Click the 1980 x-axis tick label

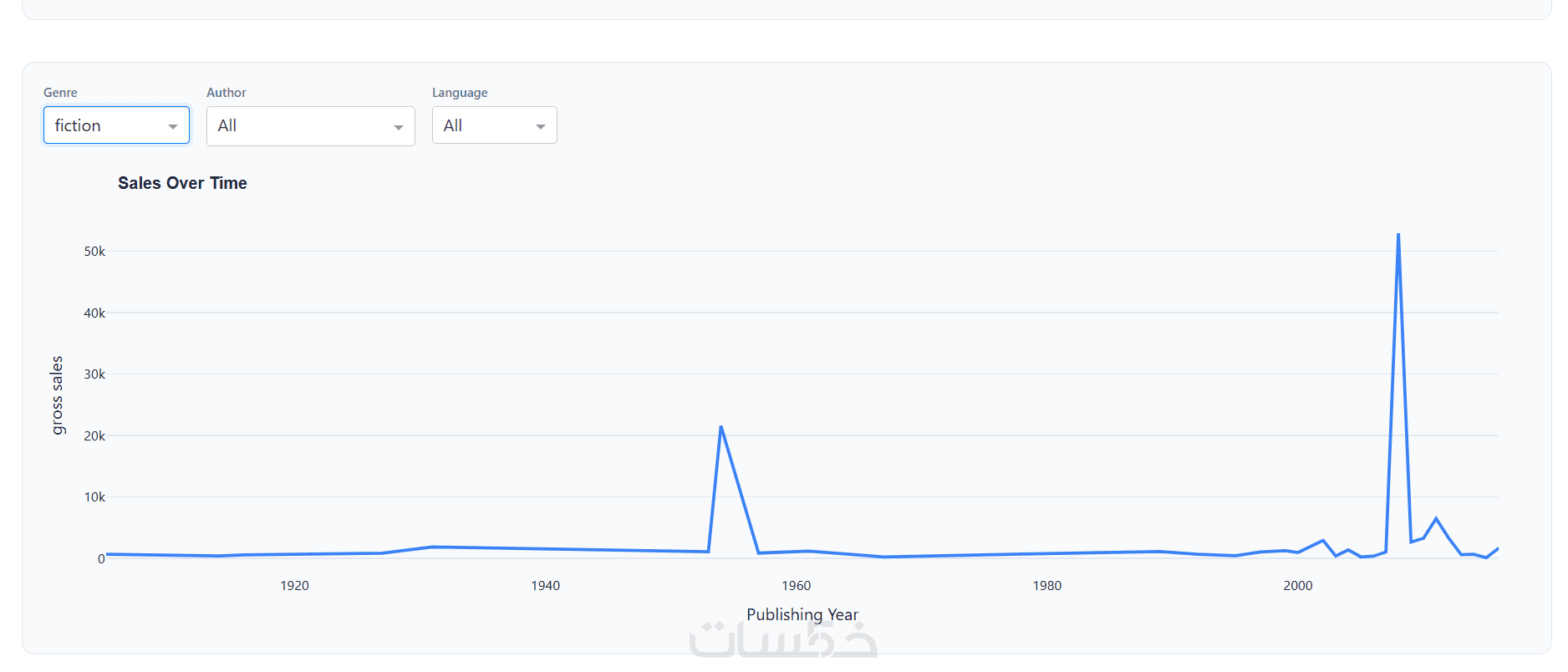pyautogui.click(x=1046, y=586)
